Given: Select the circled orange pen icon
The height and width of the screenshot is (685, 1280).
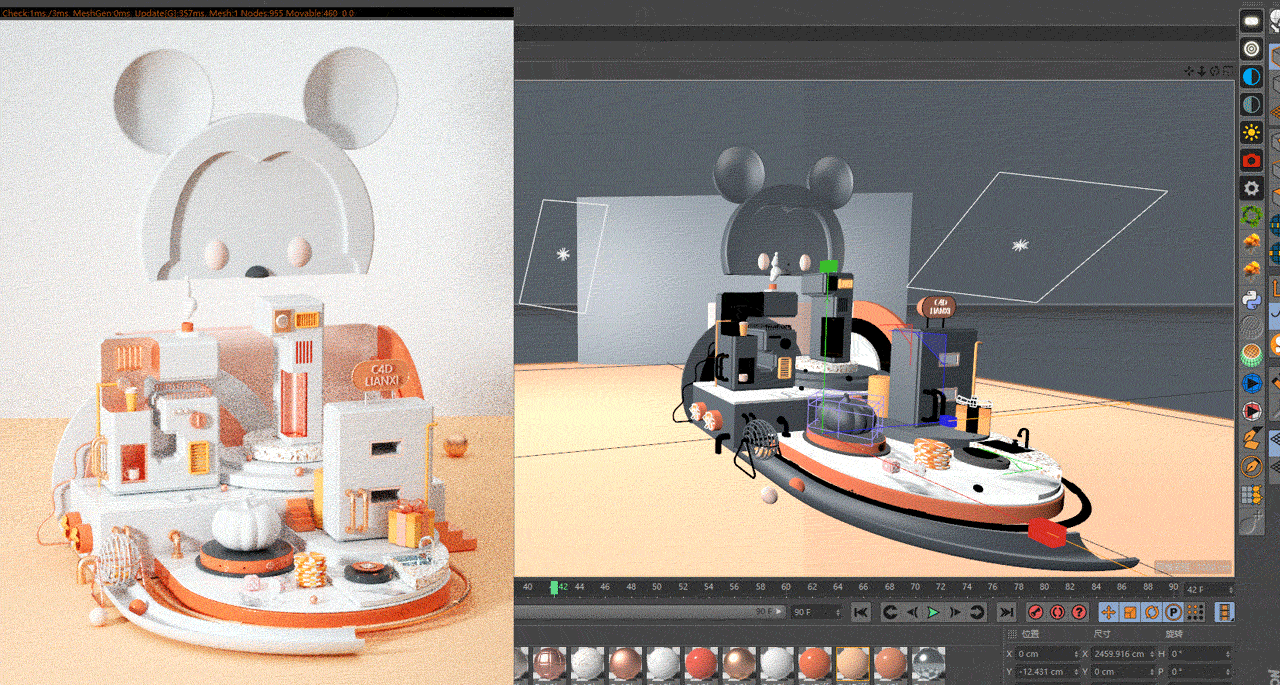Looking at the screenshot, I should coord(1251,466).
